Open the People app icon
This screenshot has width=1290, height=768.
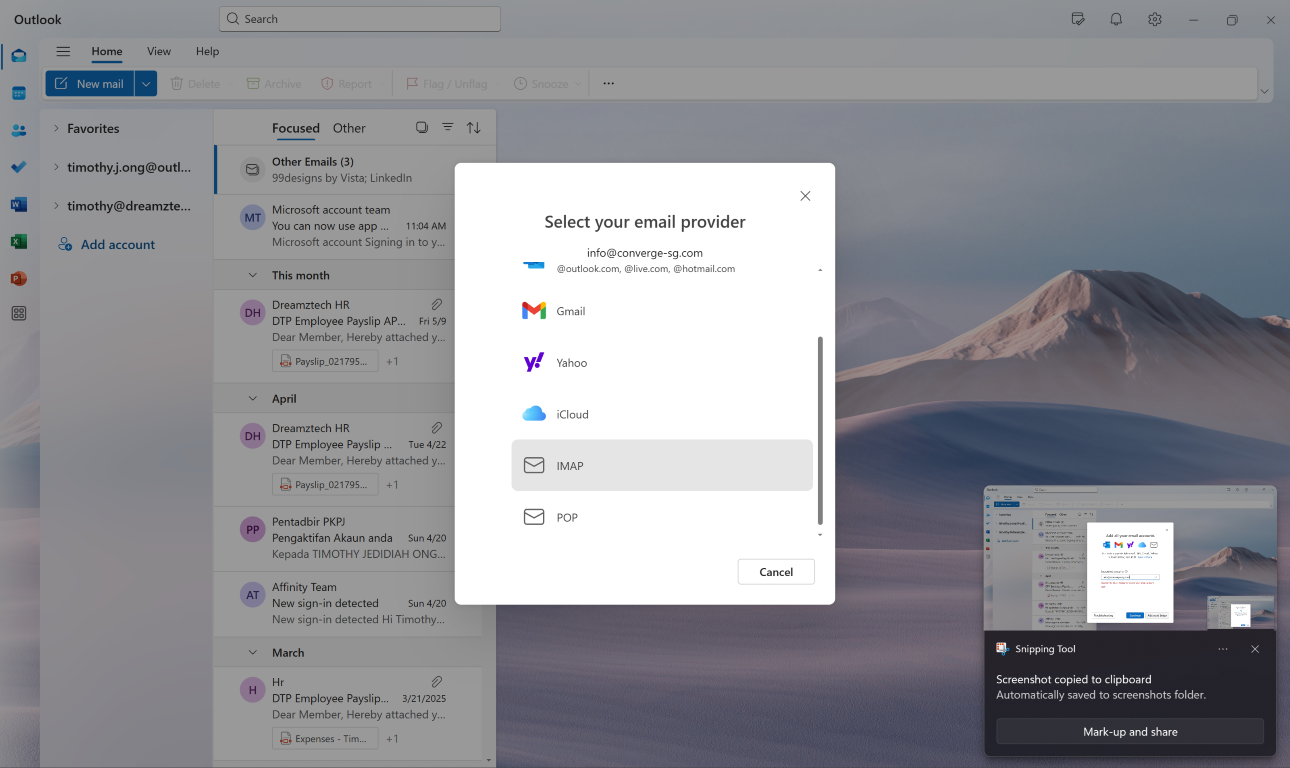(x=18, y=130)
